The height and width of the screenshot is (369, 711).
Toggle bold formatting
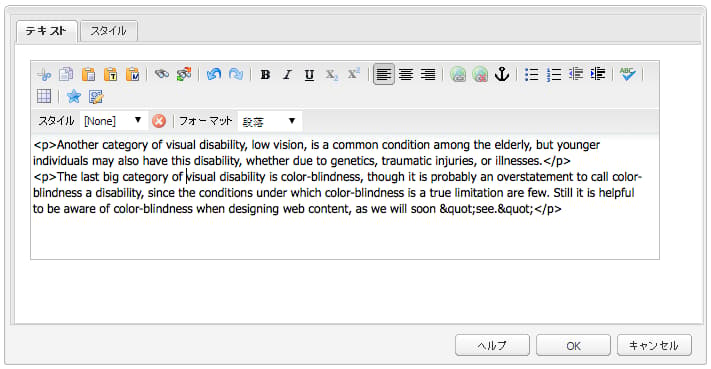point(265,74)
